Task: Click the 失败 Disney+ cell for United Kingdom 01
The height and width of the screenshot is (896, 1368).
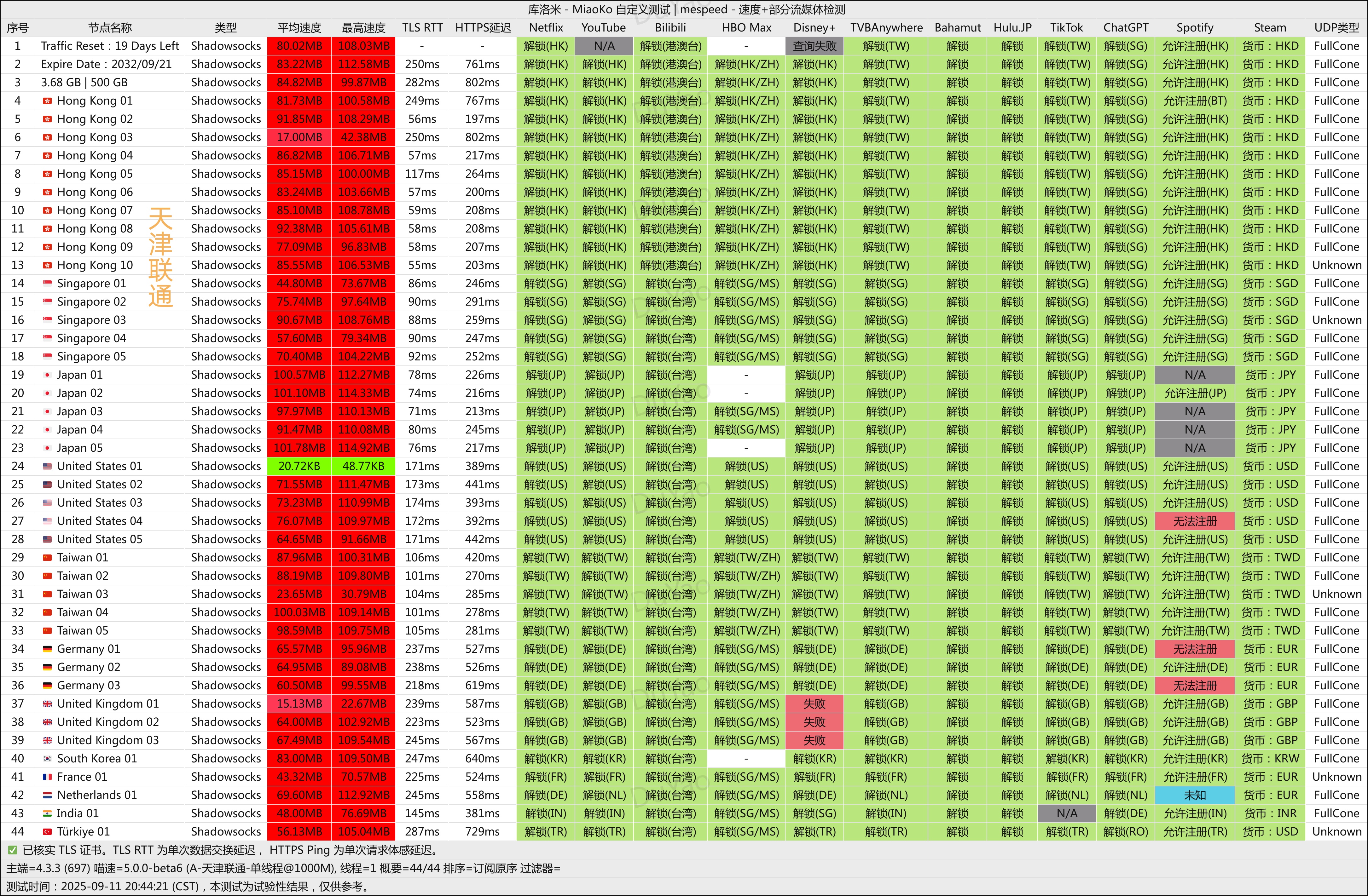Action: (814, 704)
